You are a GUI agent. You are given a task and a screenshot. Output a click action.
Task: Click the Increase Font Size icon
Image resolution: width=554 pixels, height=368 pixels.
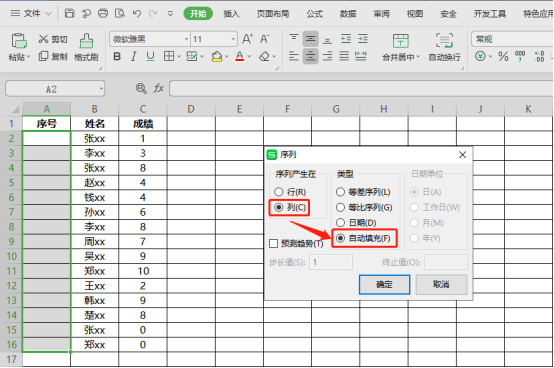point(247,38)
